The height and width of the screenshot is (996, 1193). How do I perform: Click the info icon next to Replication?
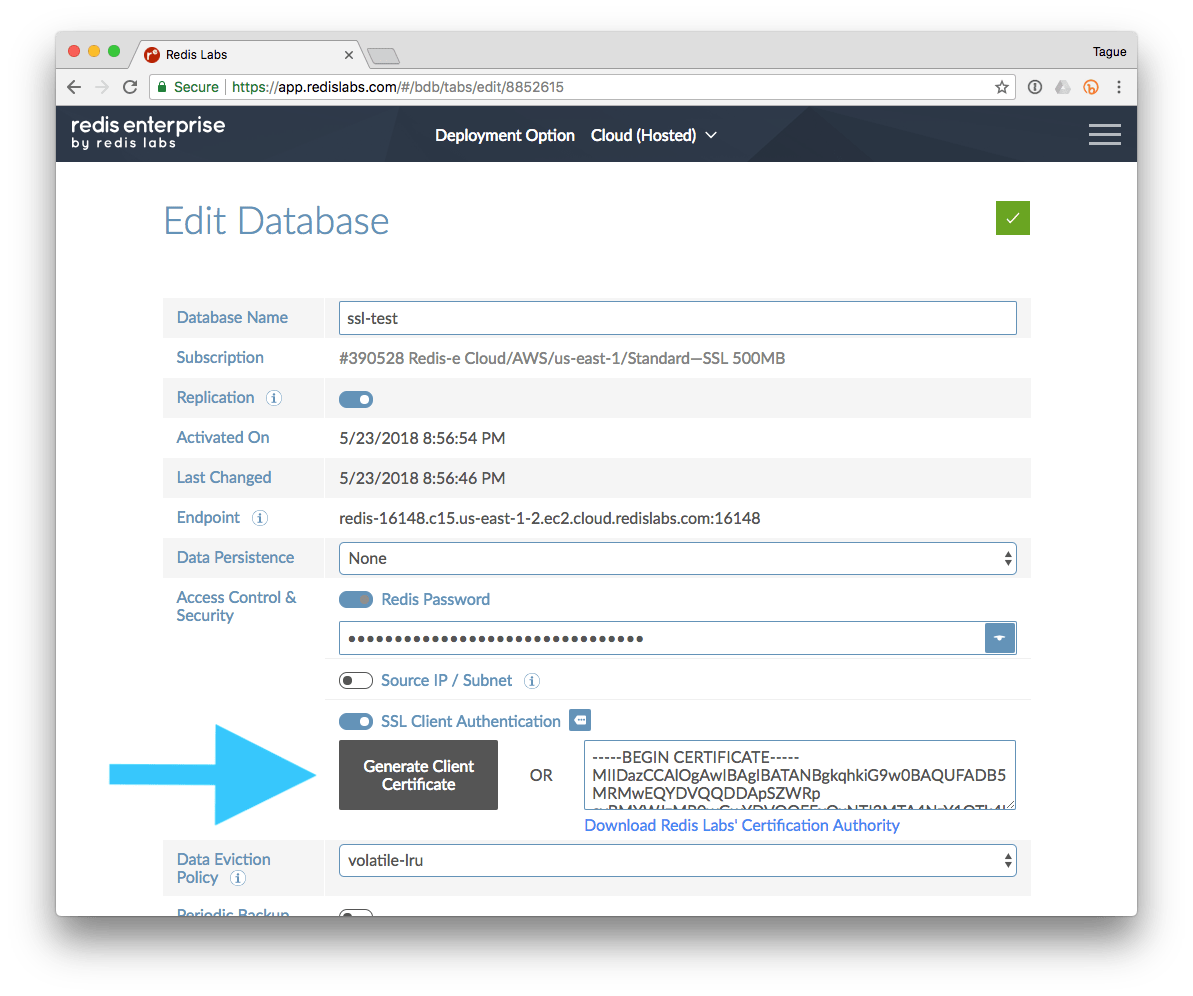click(274, 398)
